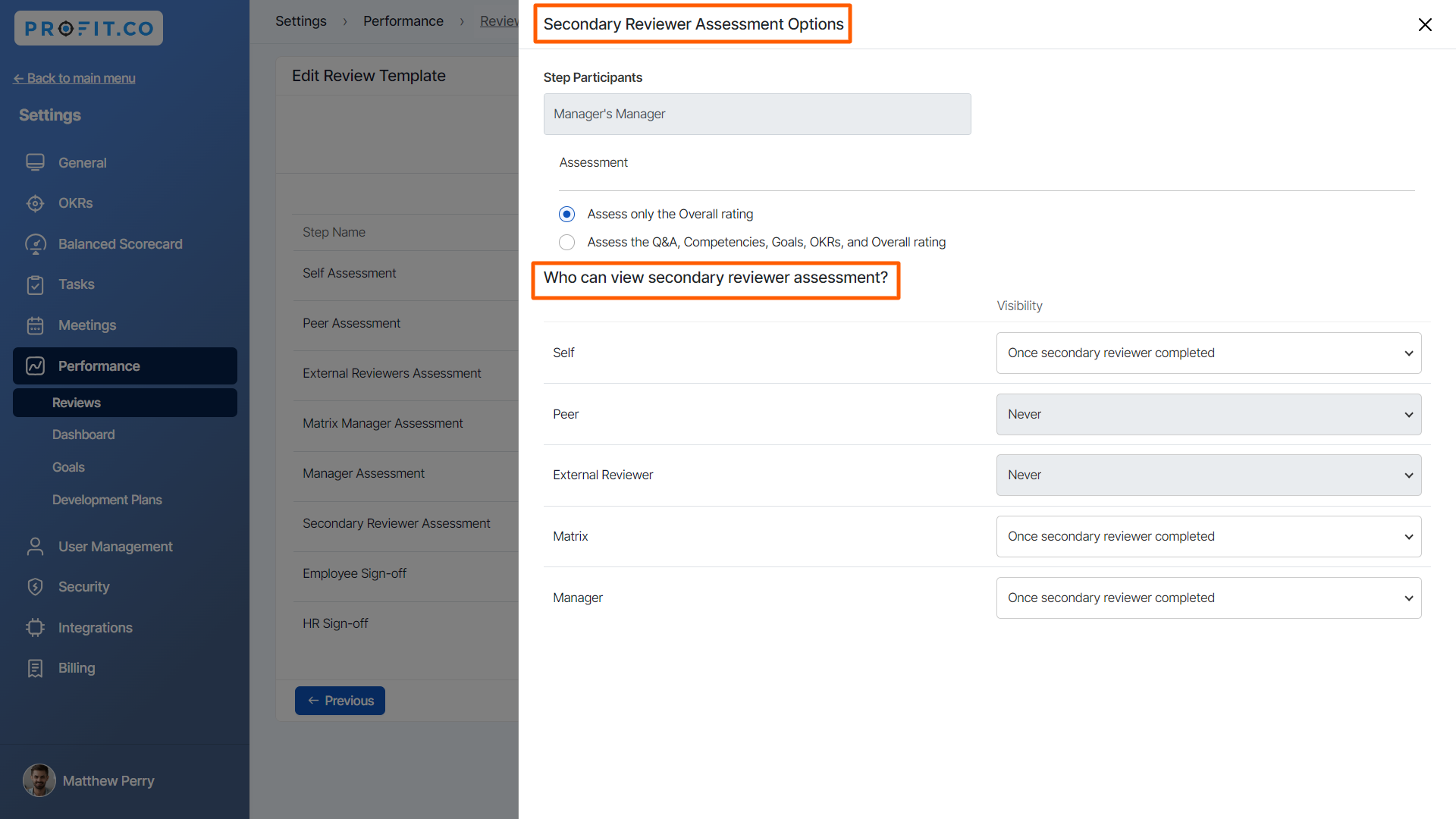Click the Balanced Scorecard icon

(x=35, y=244)
